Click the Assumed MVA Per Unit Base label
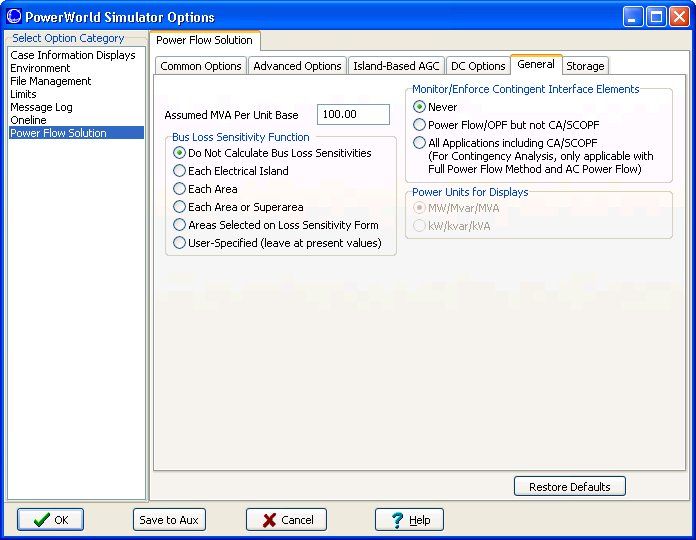 point(231,115)
